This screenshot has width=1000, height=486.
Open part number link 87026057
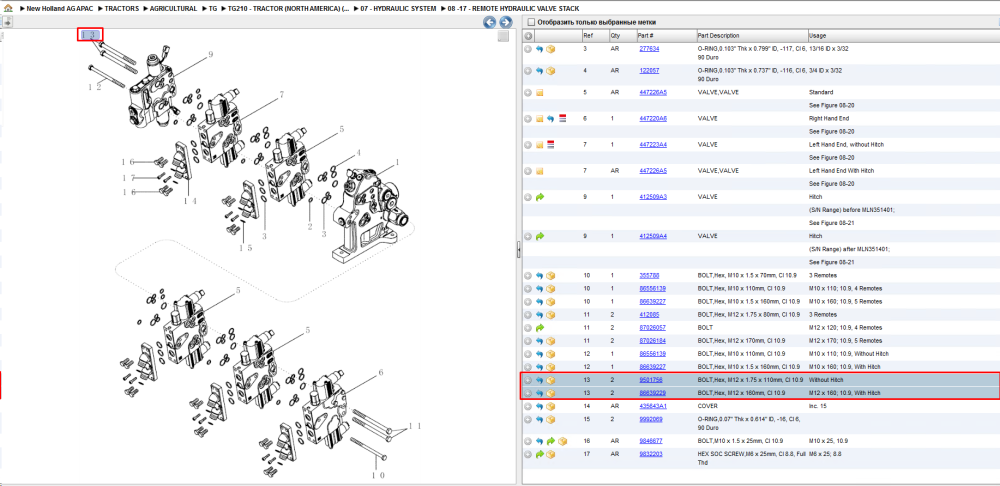(x=652, y=328)
